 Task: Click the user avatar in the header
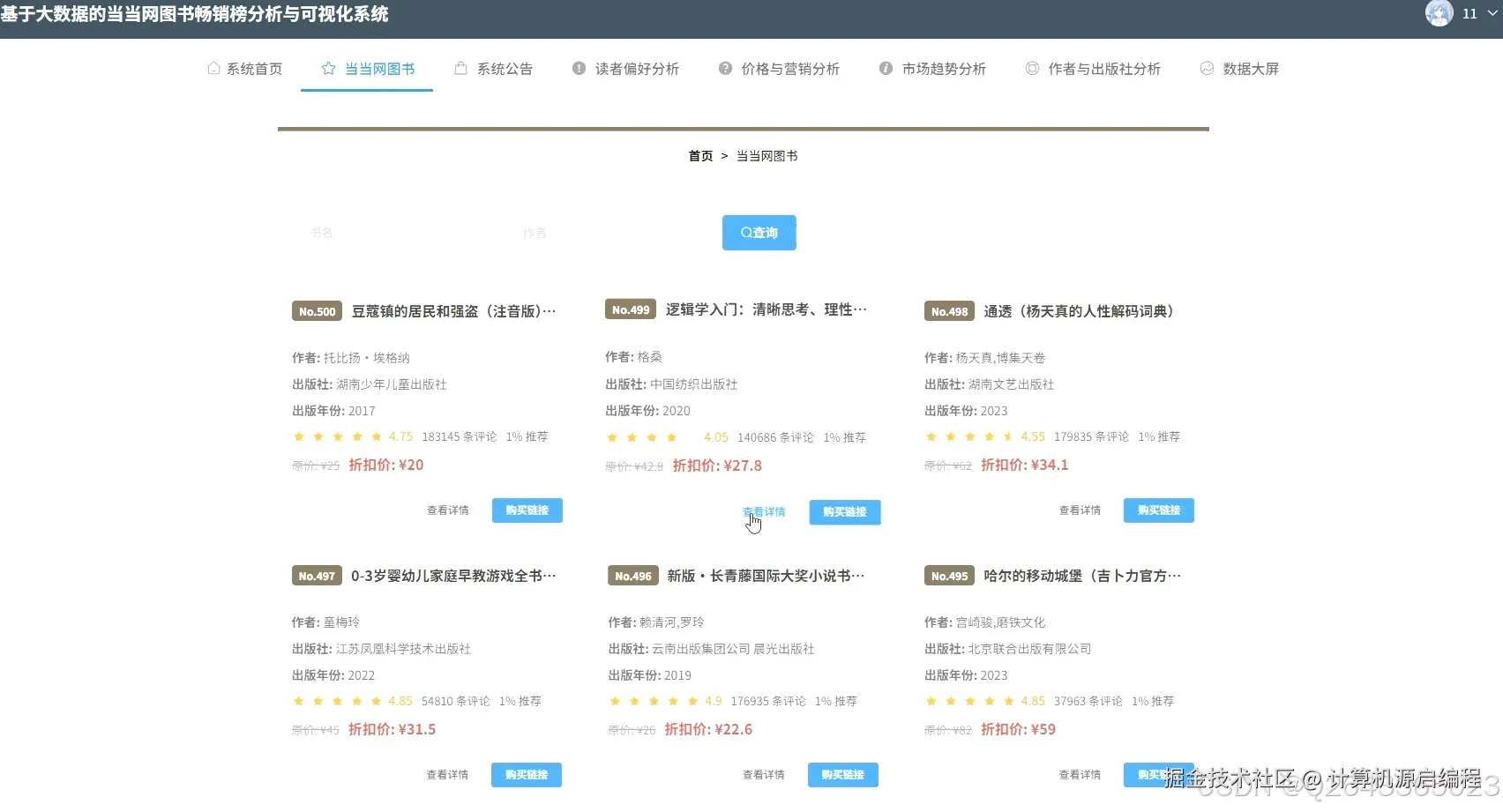[1439, 13]
